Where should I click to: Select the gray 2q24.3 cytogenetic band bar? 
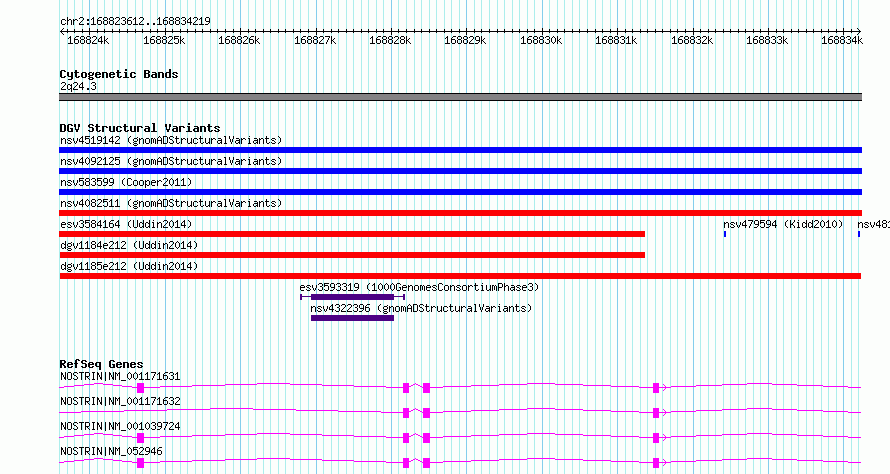pyautogui.click(x=460, y=97)
